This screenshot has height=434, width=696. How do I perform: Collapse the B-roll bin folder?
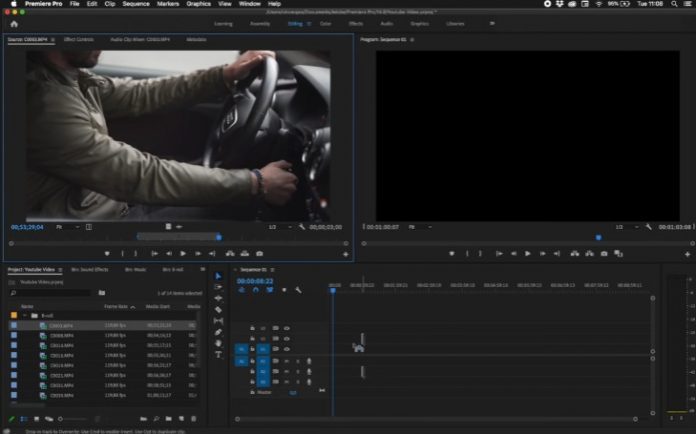point(25,316)
